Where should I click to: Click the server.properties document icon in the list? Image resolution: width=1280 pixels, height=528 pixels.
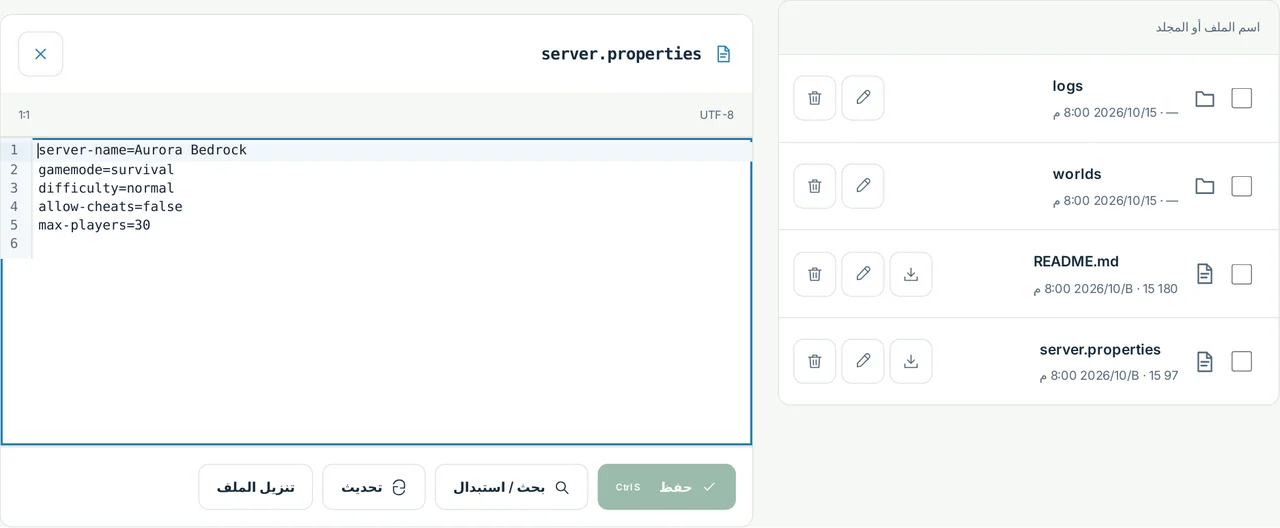coord(1205,362)
